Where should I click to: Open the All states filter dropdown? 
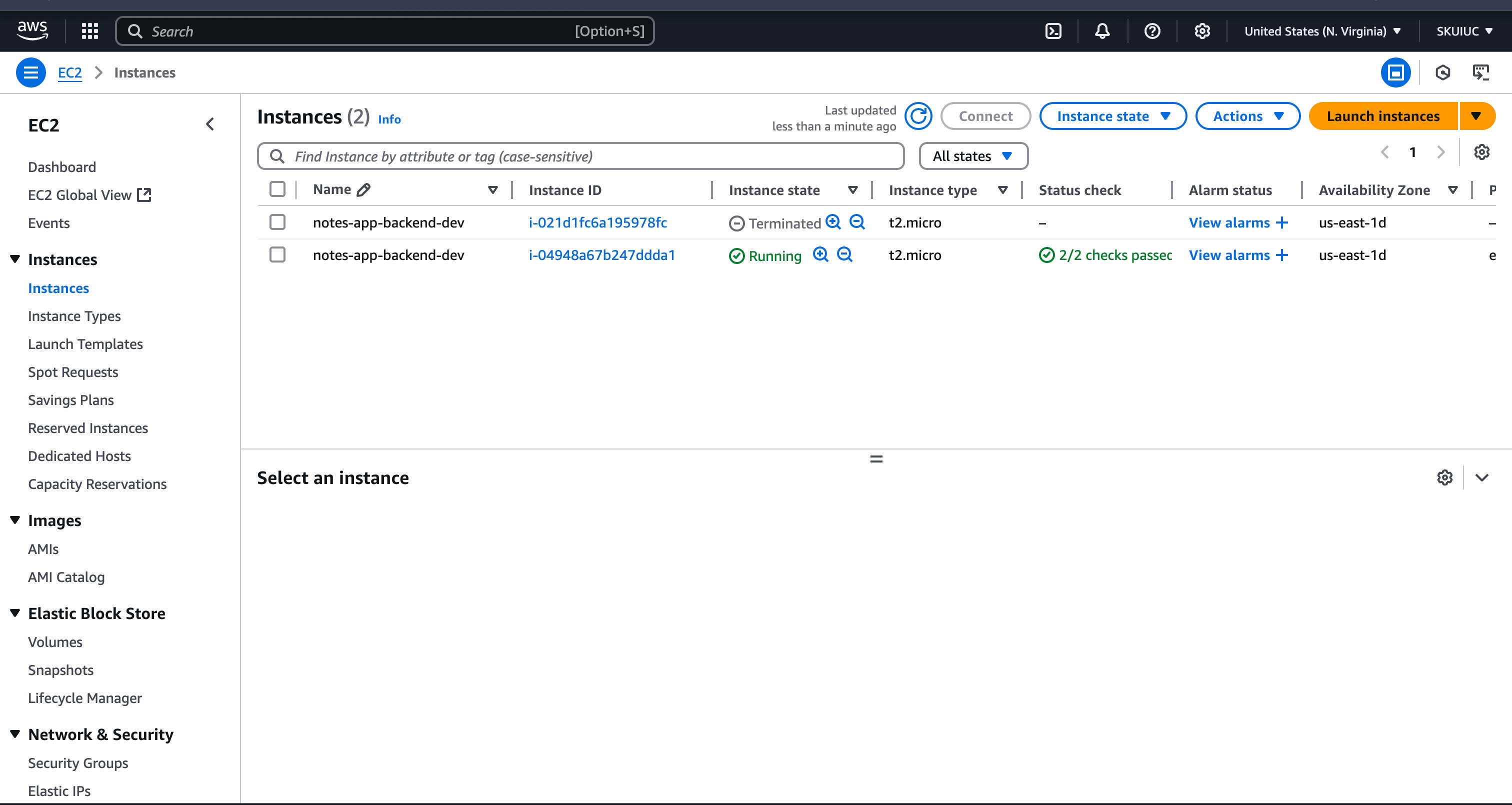click(972, 156)
